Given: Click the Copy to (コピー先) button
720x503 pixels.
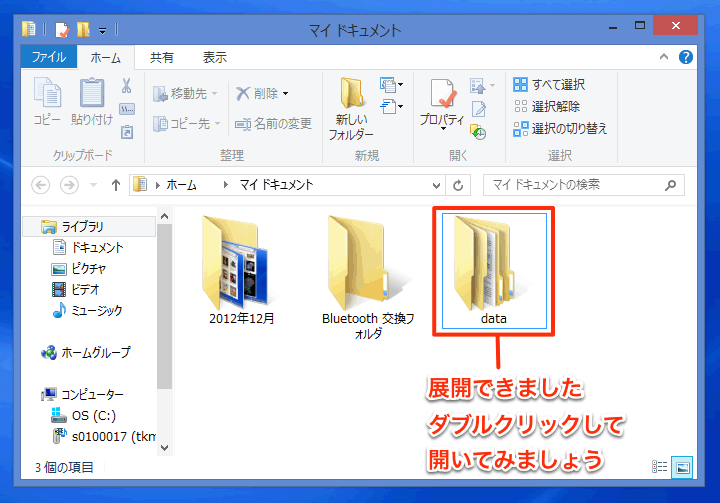Looking at the screenshot, I should [186, 124].
